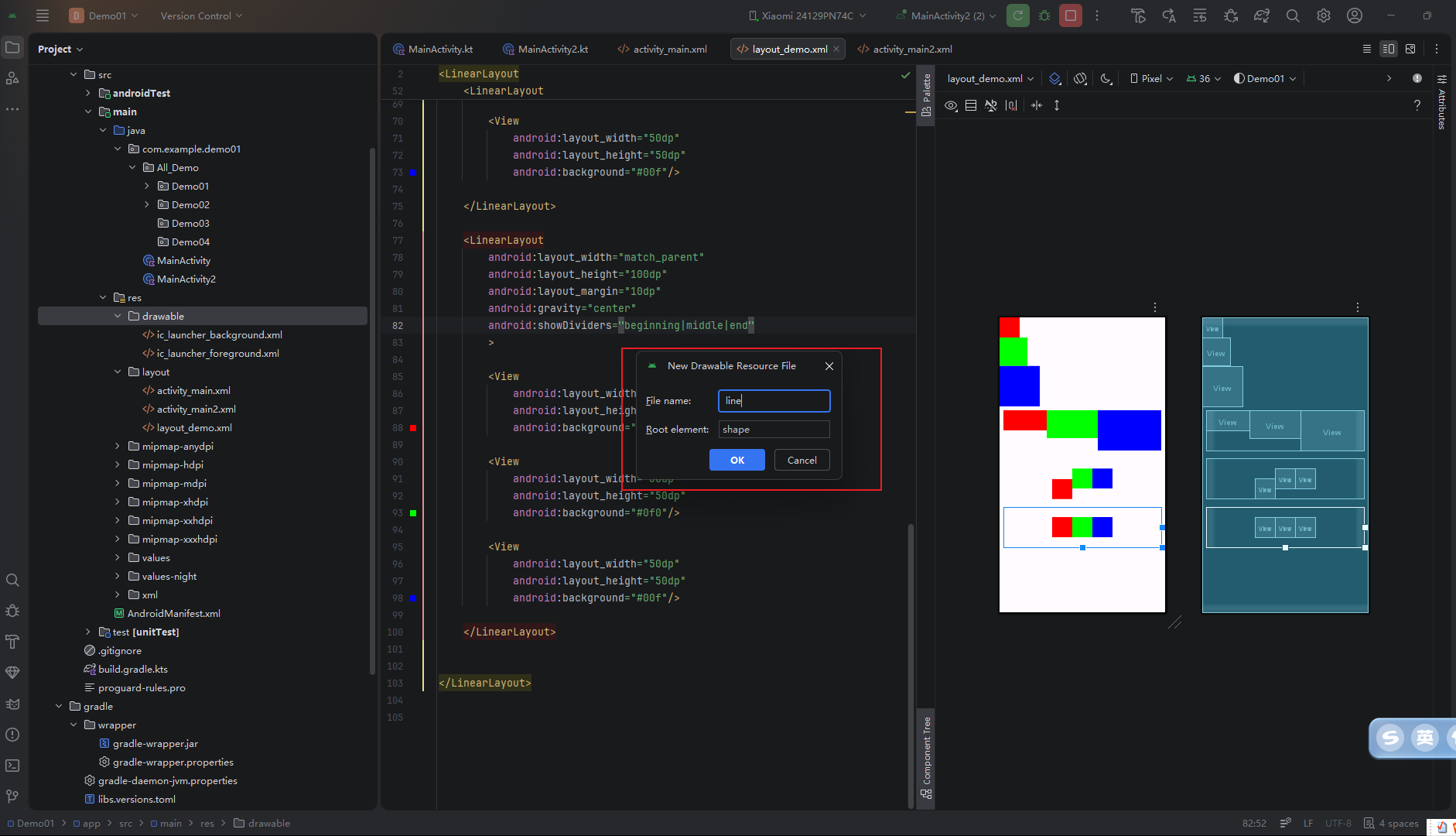Open the user account profile icon
Viewport: 1456px width, 836px height.
coord(1355,15)
